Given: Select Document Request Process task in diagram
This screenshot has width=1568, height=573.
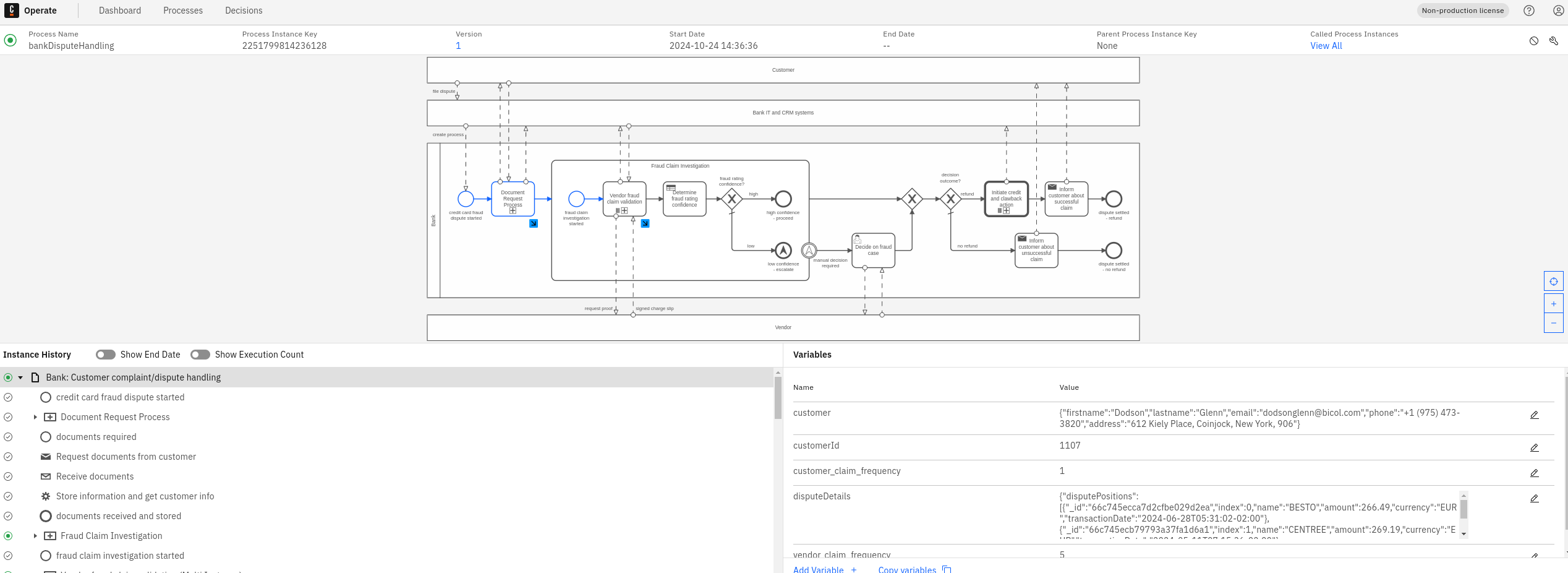Looking at the screenshot, I should coord(513,199).
